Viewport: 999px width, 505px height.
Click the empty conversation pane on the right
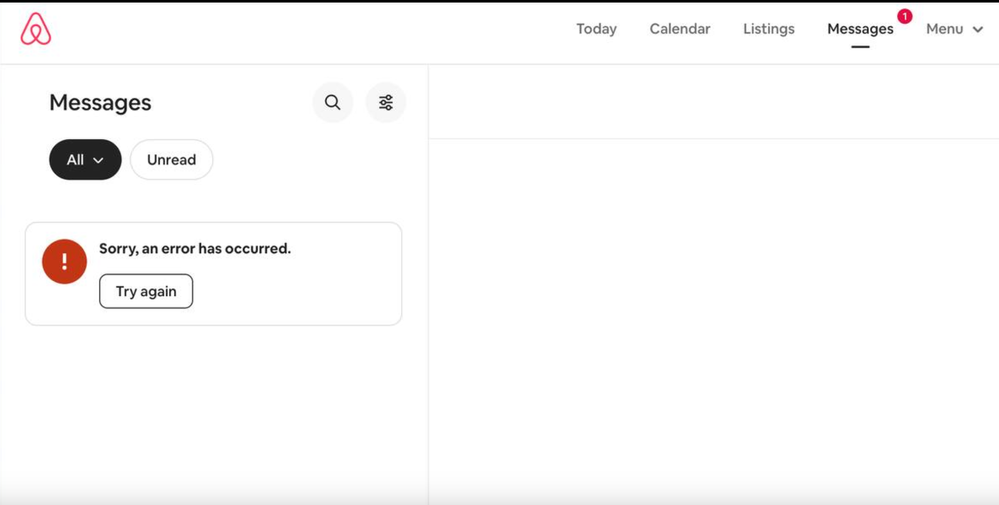point(713,320)
